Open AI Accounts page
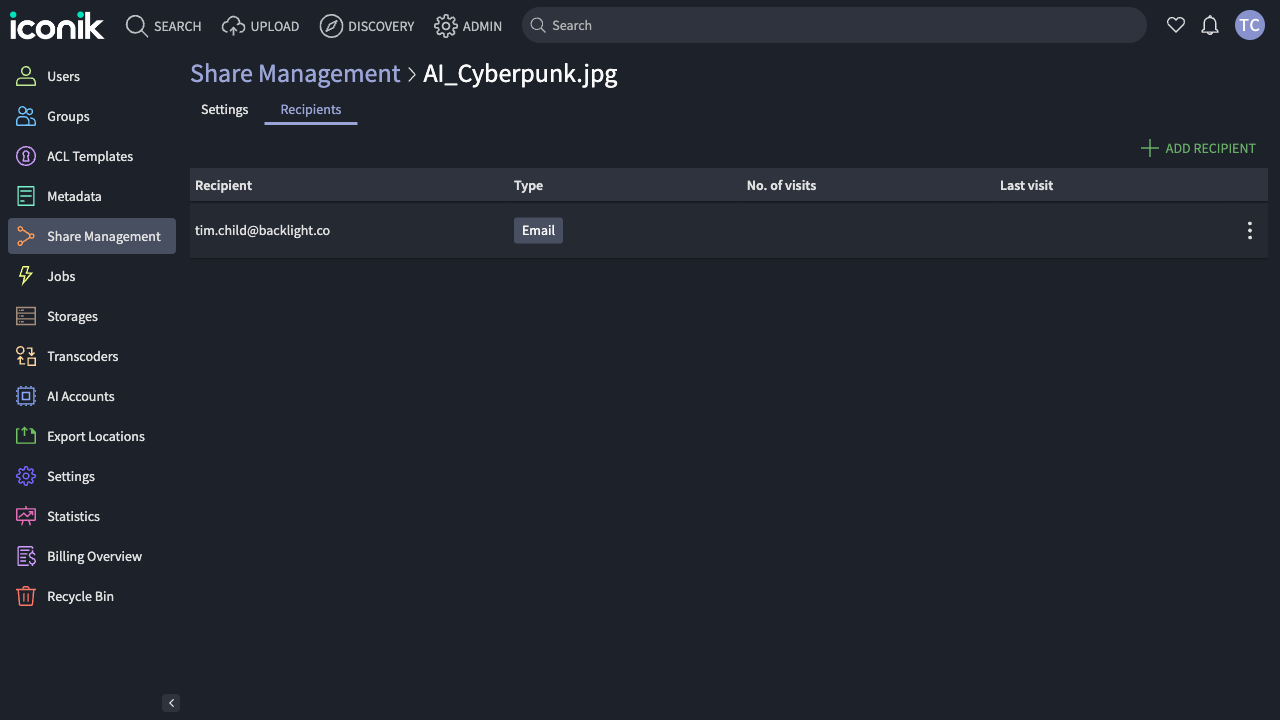1280x720 pixels. point(80,396)
